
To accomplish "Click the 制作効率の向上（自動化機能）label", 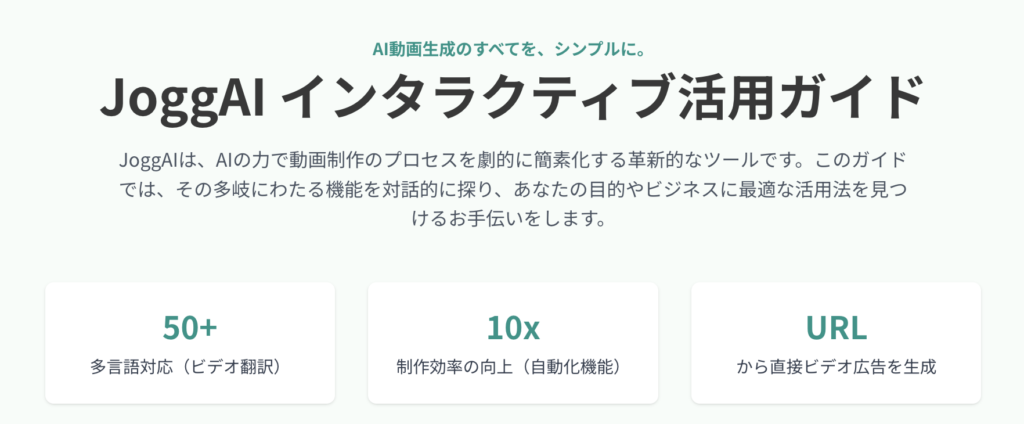I will pos(513,367).
